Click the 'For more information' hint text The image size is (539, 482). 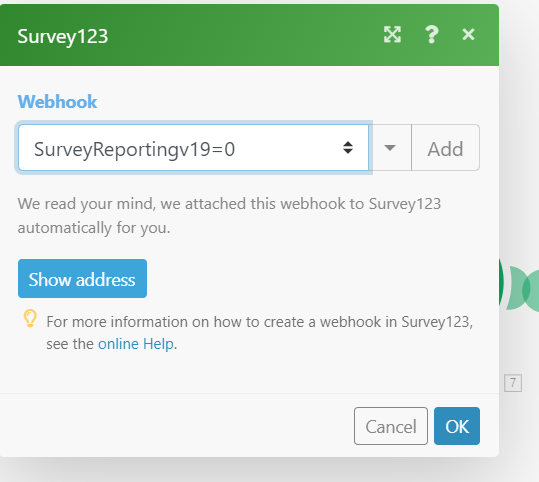point(260,333)
